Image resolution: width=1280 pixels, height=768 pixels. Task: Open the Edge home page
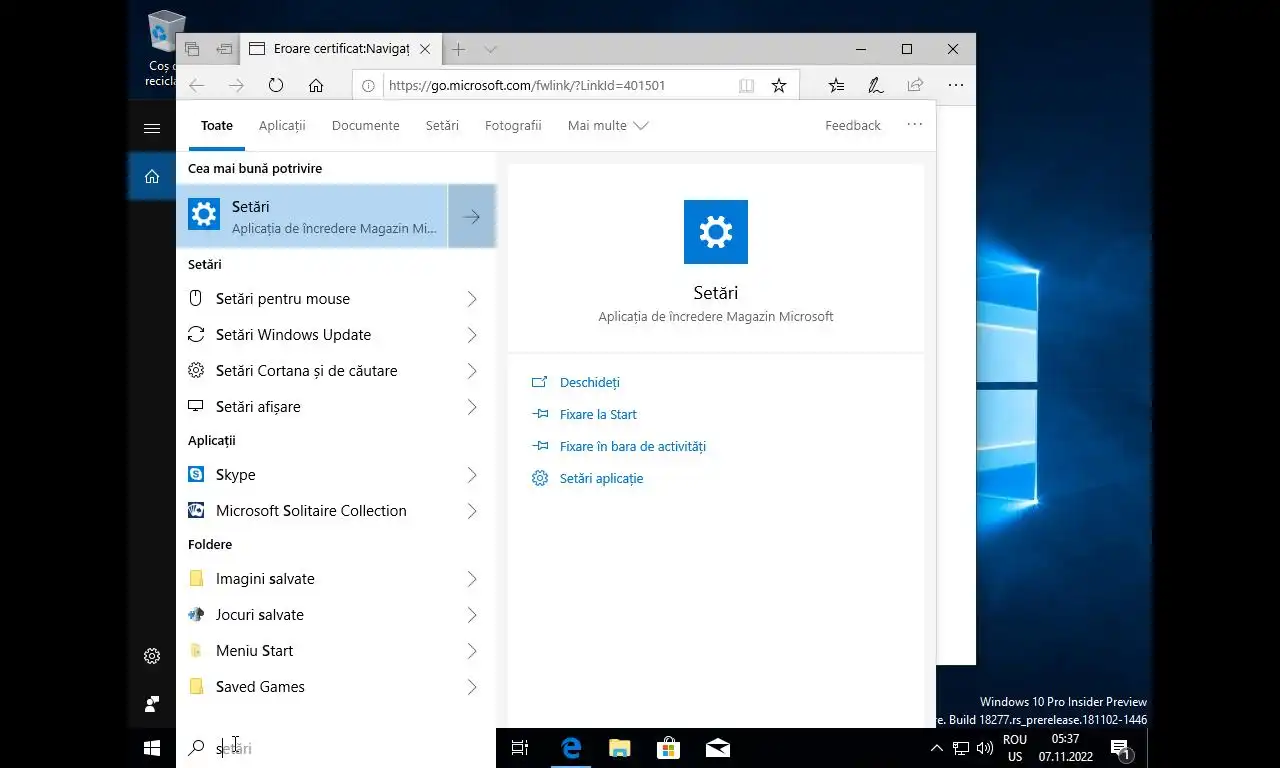[316, 86]
